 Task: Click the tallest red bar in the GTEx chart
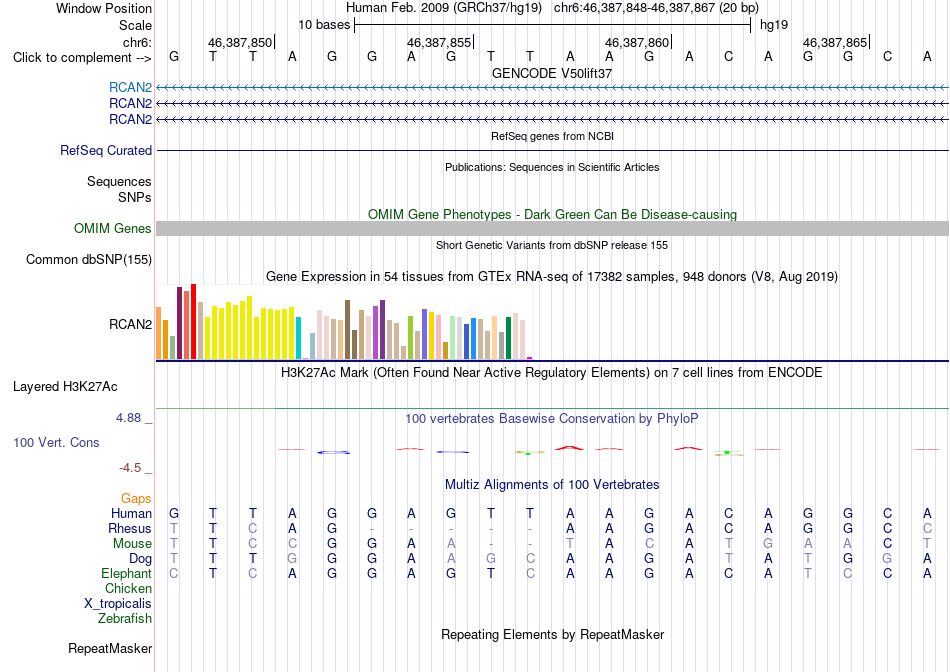click(x=194, y=322)
